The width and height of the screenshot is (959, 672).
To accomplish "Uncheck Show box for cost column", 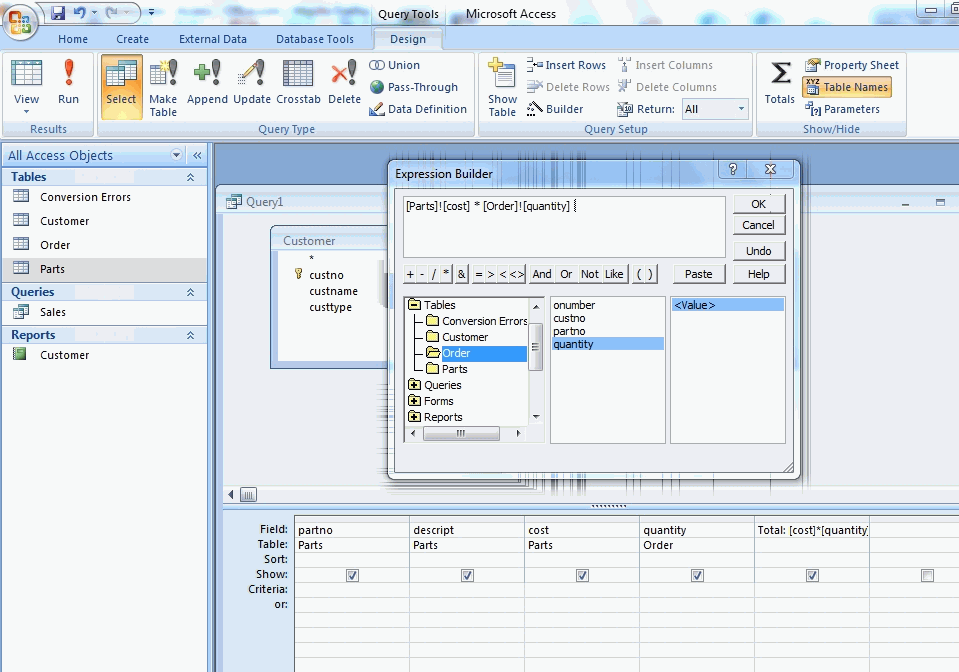I will click(x=582, y=575).
